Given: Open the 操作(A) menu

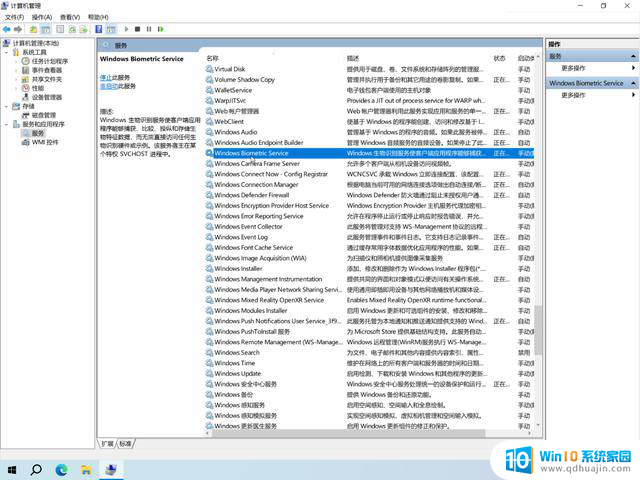Looking at the screenshot, I should (x=42, y=17).
